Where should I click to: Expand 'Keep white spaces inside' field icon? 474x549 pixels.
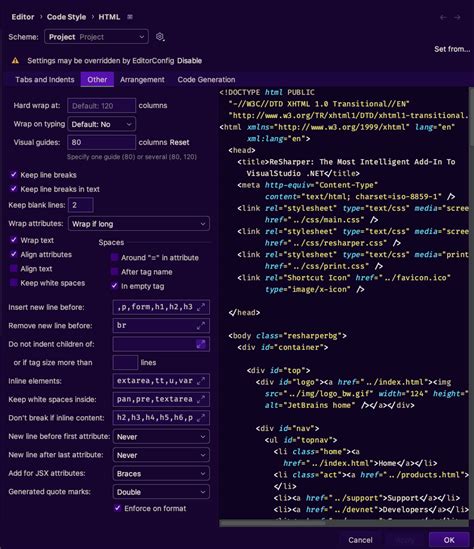(x=201, y=399)
